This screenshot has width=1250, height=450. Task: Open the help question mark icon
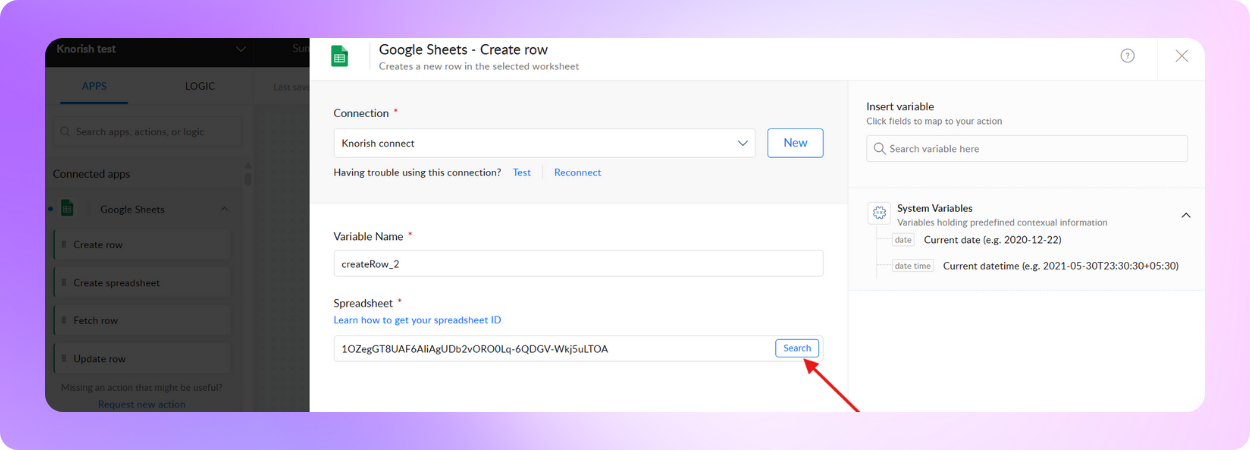coord(1127,56)
